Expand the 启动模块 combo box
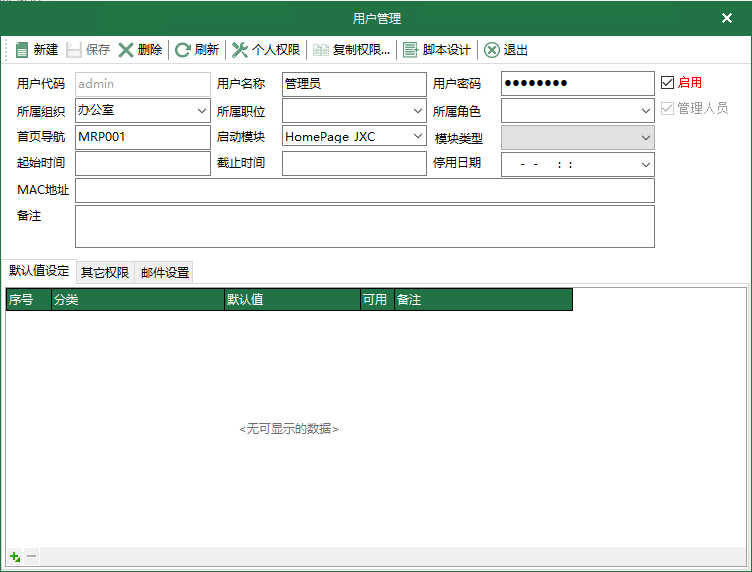752x572 pixels. tap(417, 136)
